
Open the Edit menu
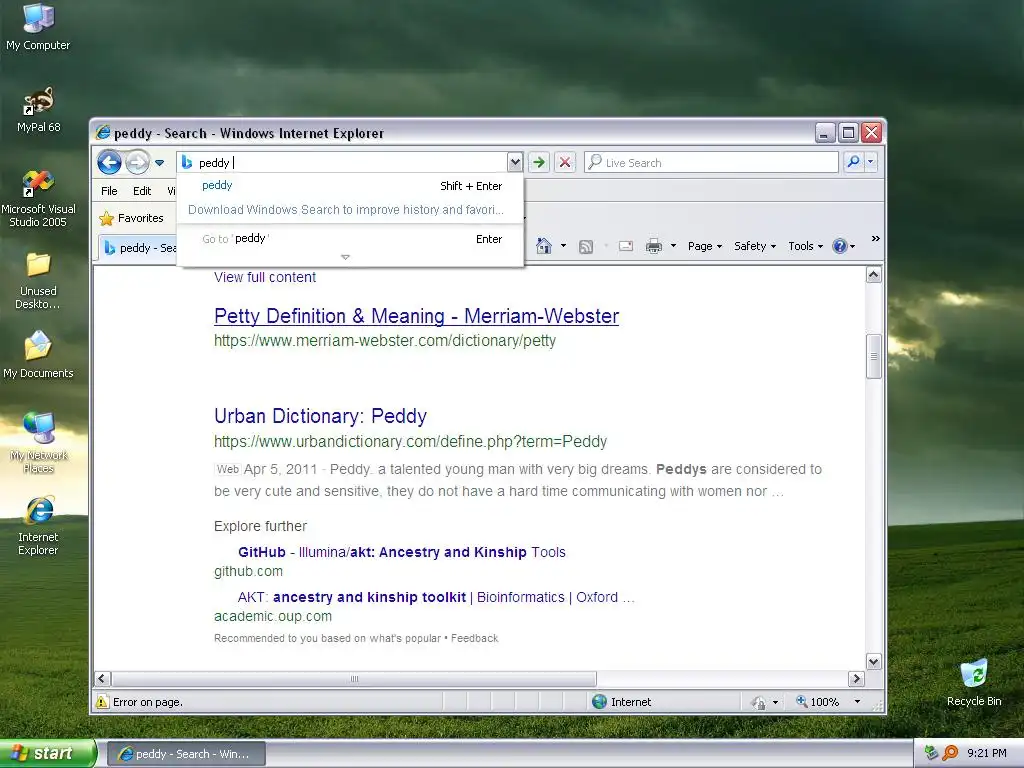[142, 191]
